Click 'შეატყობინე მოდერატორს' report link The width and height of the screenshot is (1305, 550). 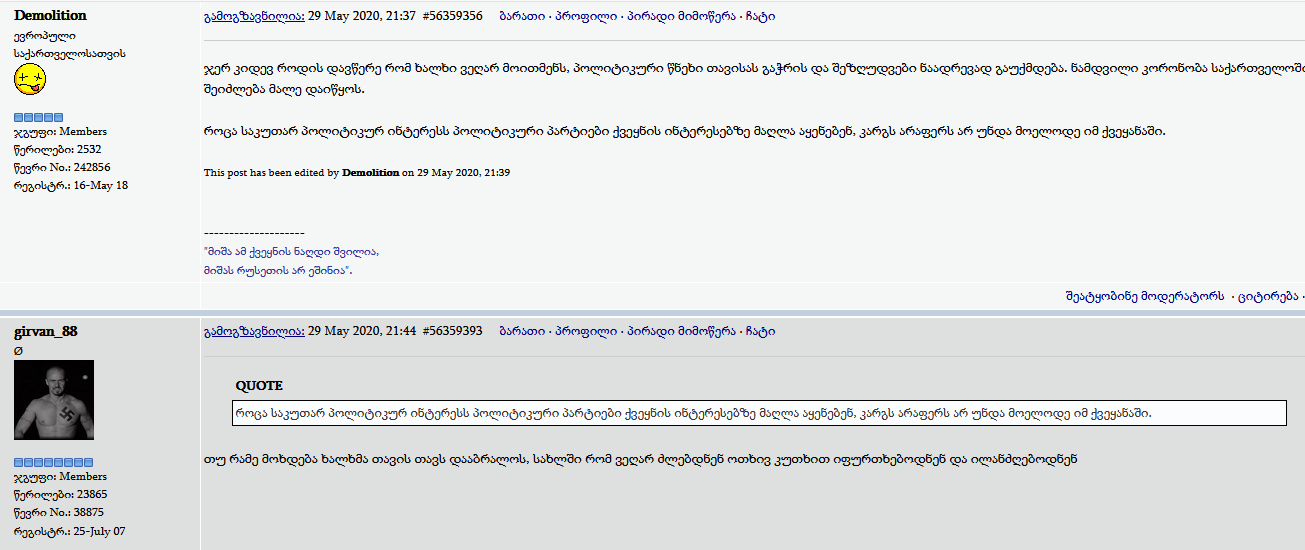click(1144, 297)
